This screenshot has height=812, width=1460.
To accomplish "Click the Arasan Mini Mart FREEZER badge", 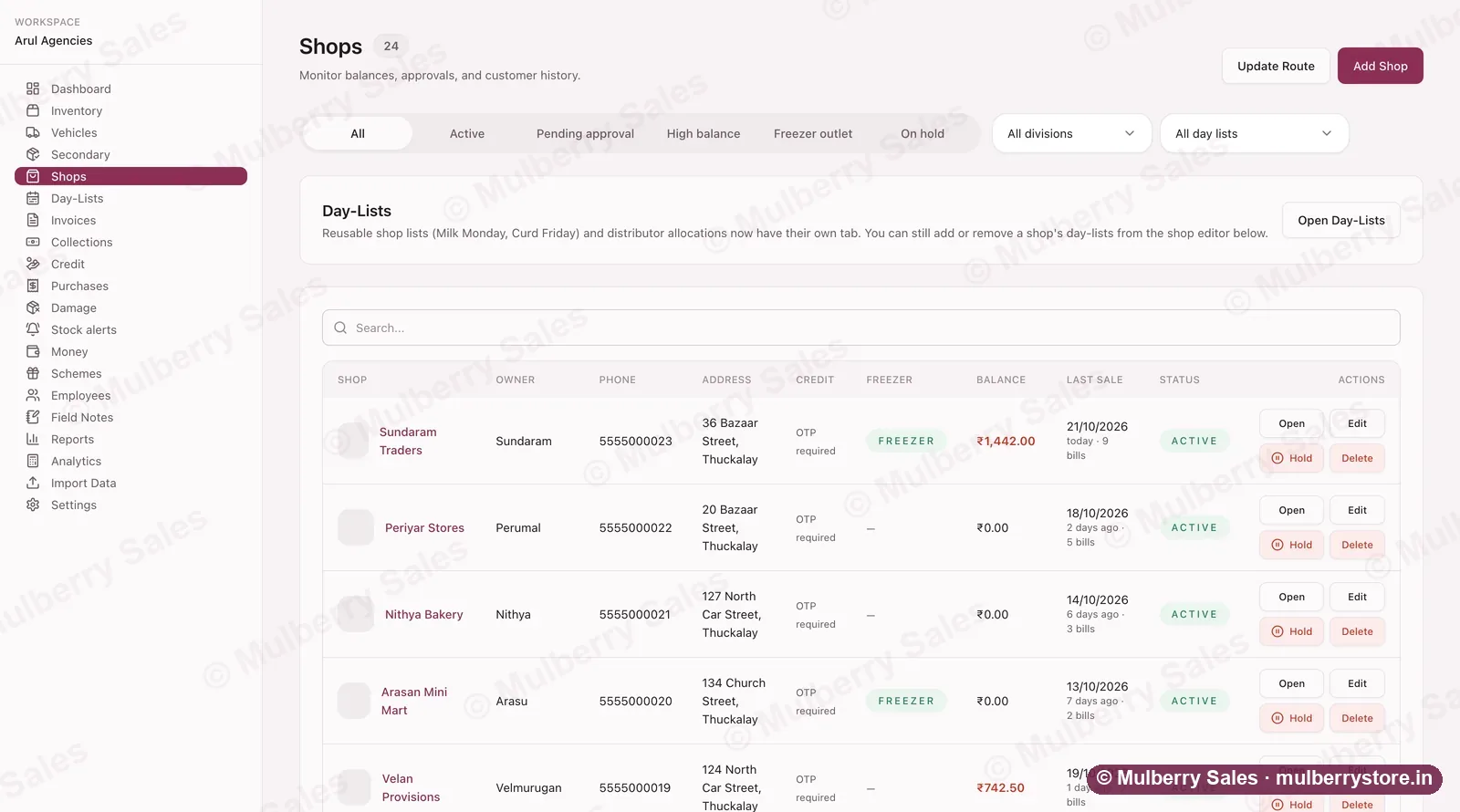I will point(906,701).
